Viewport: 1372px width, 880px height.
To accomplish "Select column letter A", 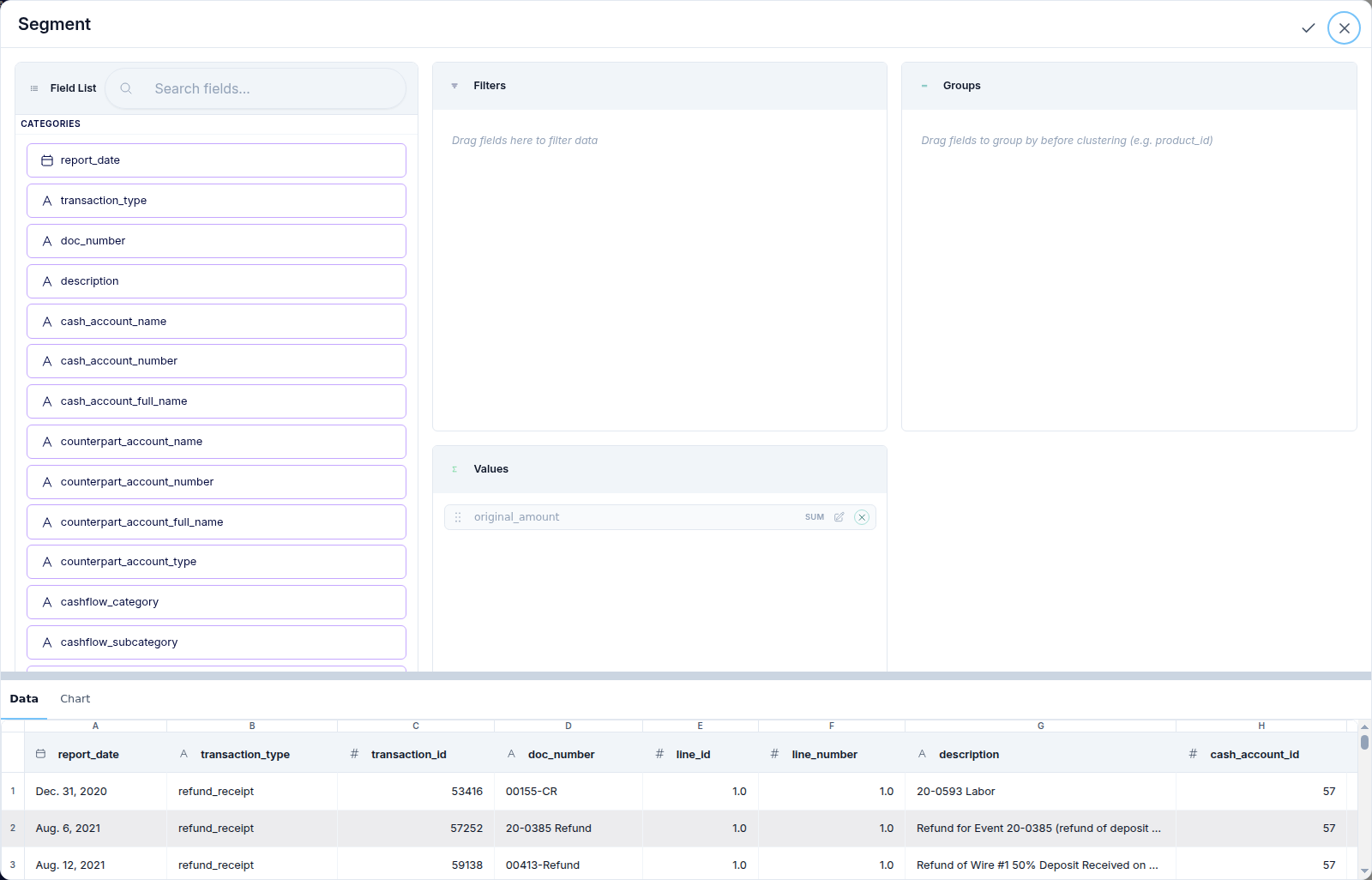I will pos(95,726).
